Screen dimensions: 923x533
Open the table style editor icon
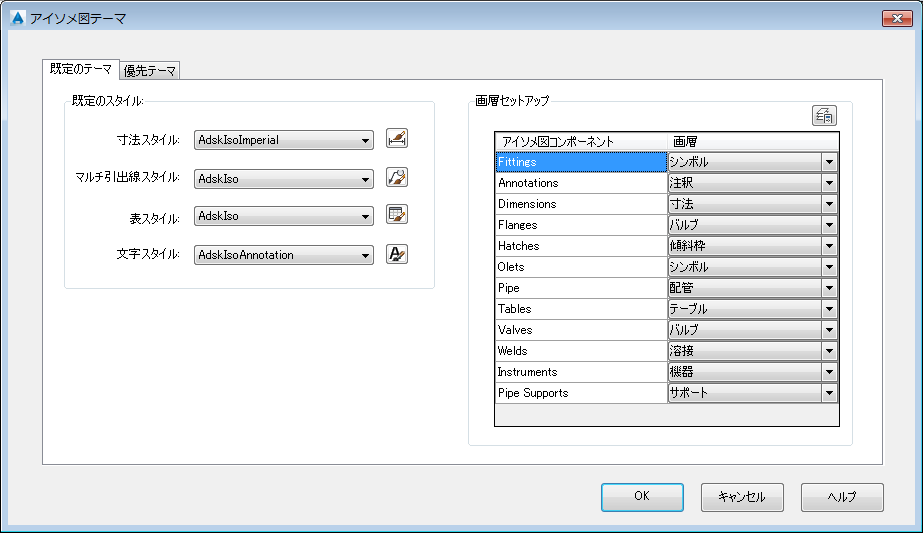coord(397,215)
